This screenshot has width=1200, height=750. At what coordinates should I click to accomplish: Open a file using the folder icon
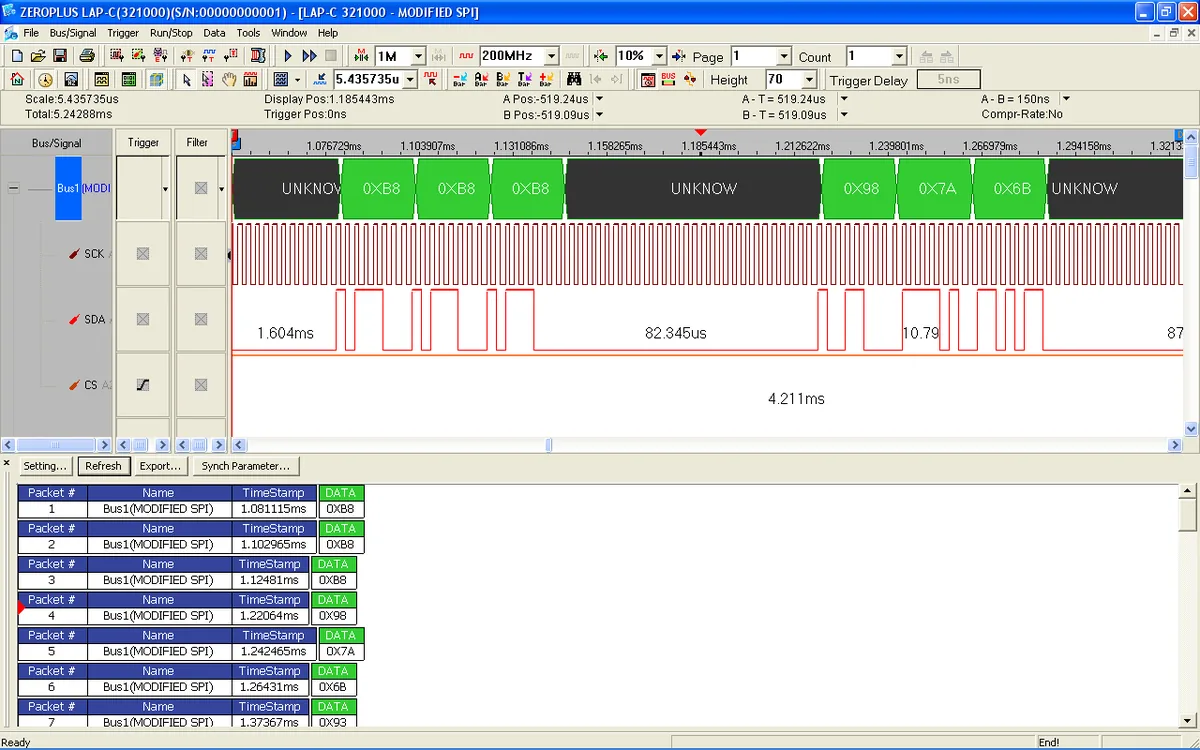click(38, 56)
